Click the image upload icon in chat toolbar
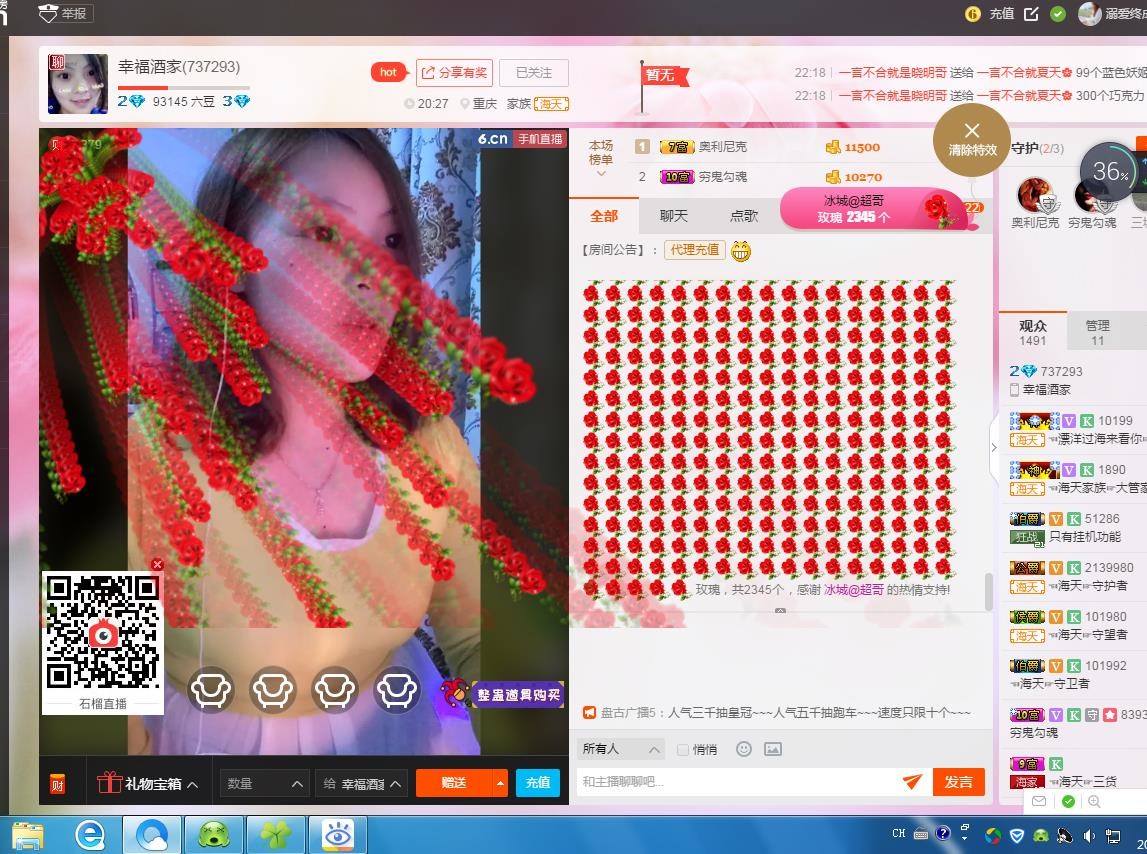1147x854 pixels. point(772,749)
